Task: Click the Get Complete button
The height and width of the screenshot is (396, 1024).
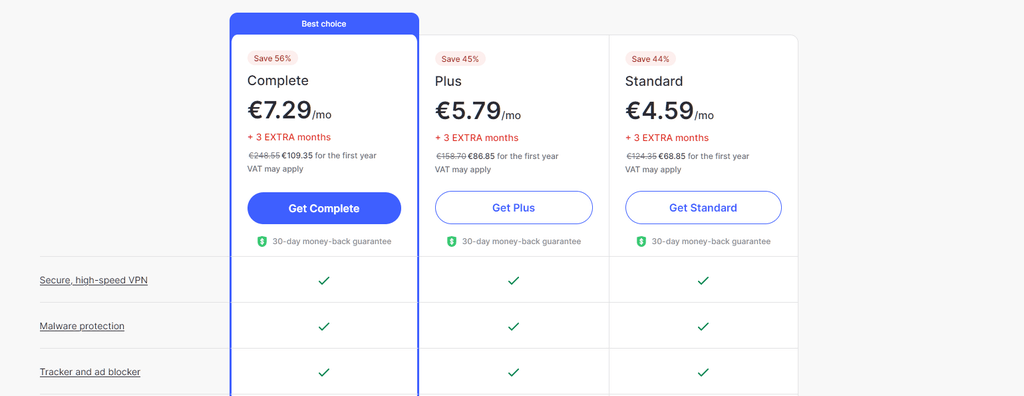Action: coord(324,208)
